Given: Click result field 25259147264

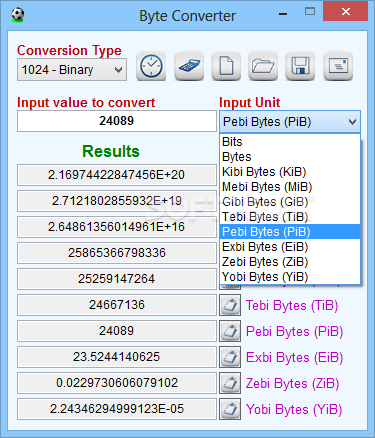Looking at the screenshot, I should 117,279.
